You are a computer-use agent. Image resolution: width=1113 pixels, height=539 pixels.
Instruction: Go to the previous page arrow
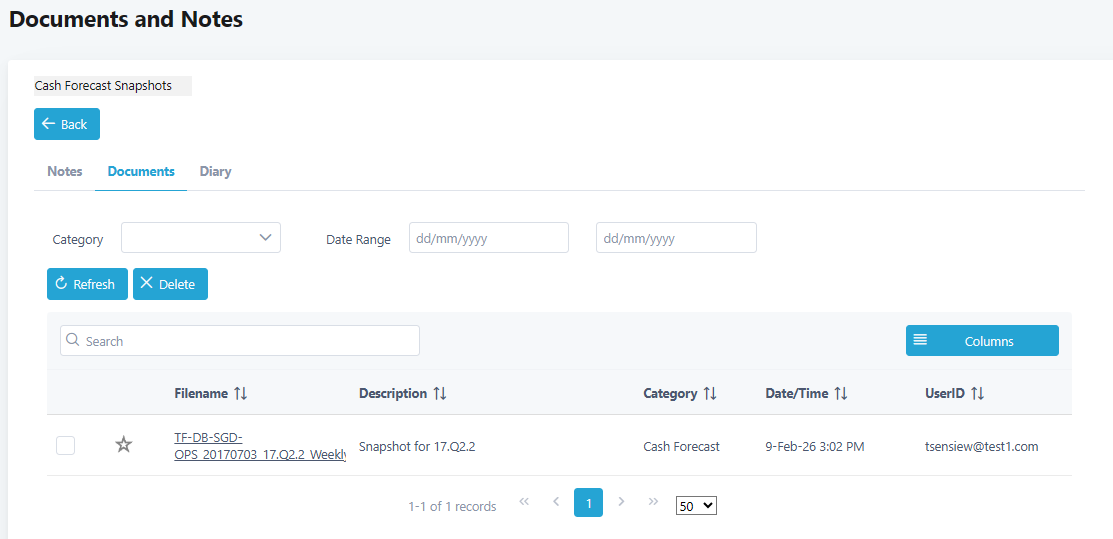pyautogui.click(x=556, y=502)
